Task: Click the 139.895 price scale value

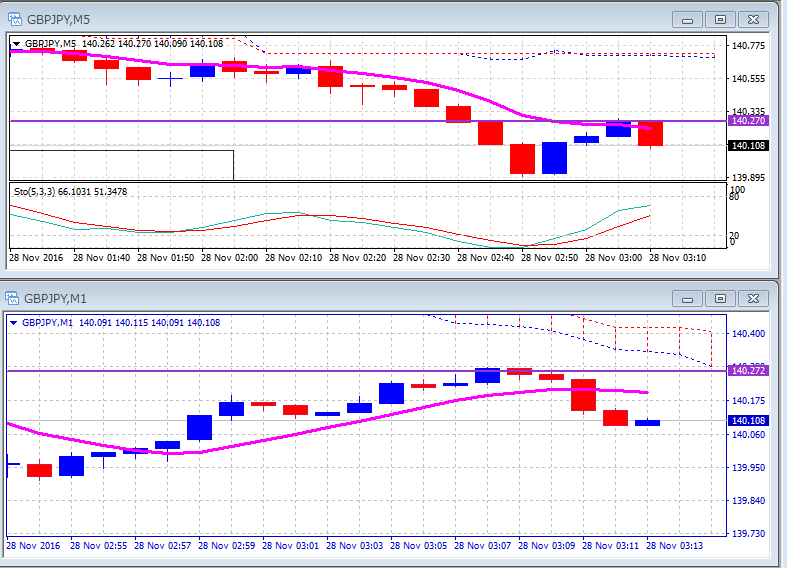Action: [x=748, y=178]
